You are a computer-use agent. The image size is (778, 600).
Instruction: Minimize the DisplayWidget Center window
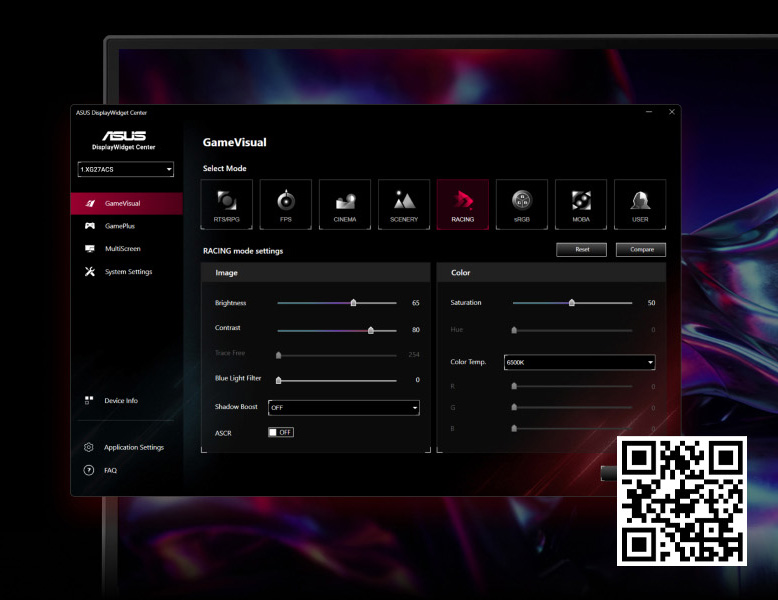pos(649,112)
